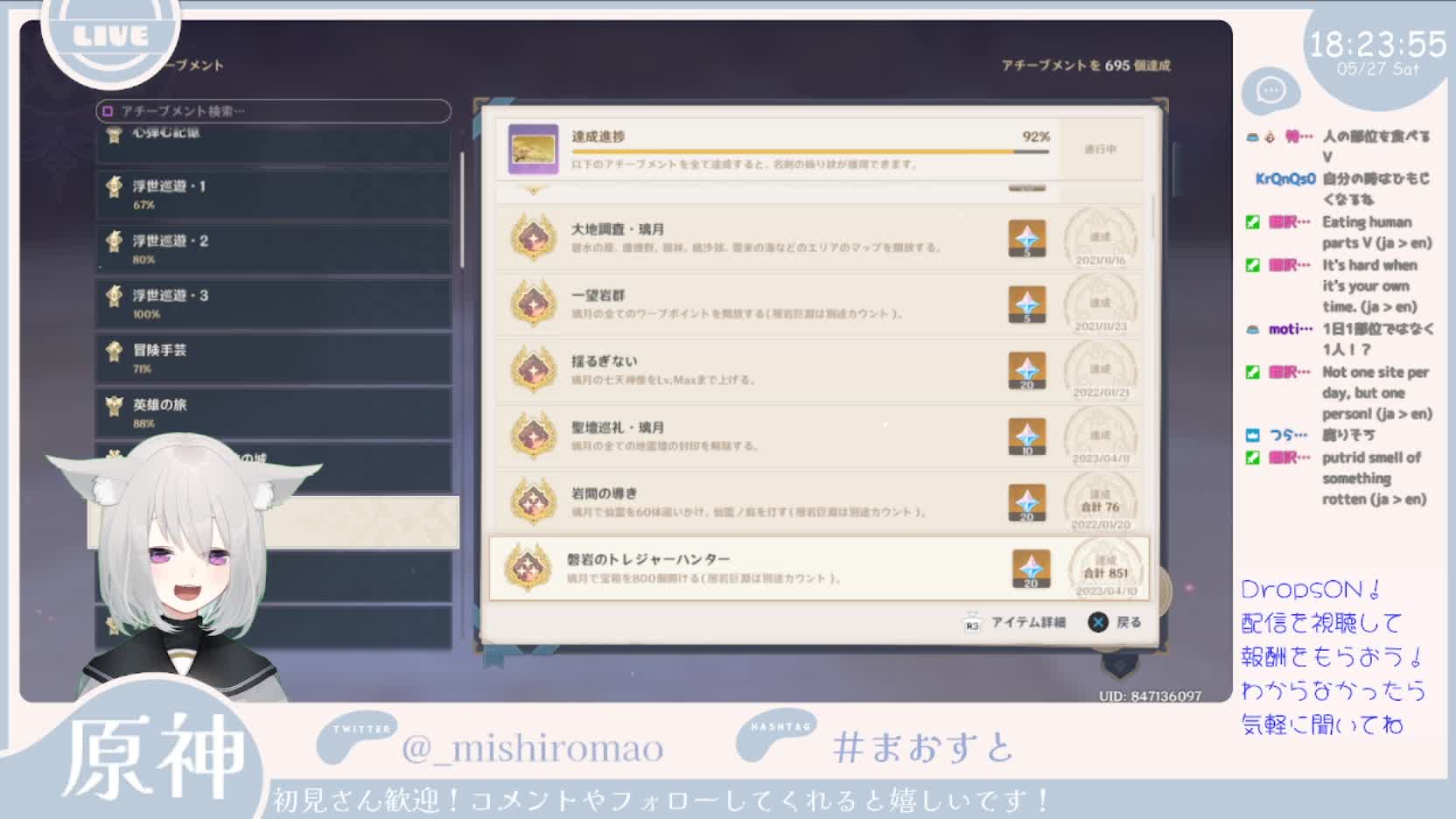
Task: Click primogem reward icon for 揺るぎない
Action: pyautogui.click(x=1027, y=370)
